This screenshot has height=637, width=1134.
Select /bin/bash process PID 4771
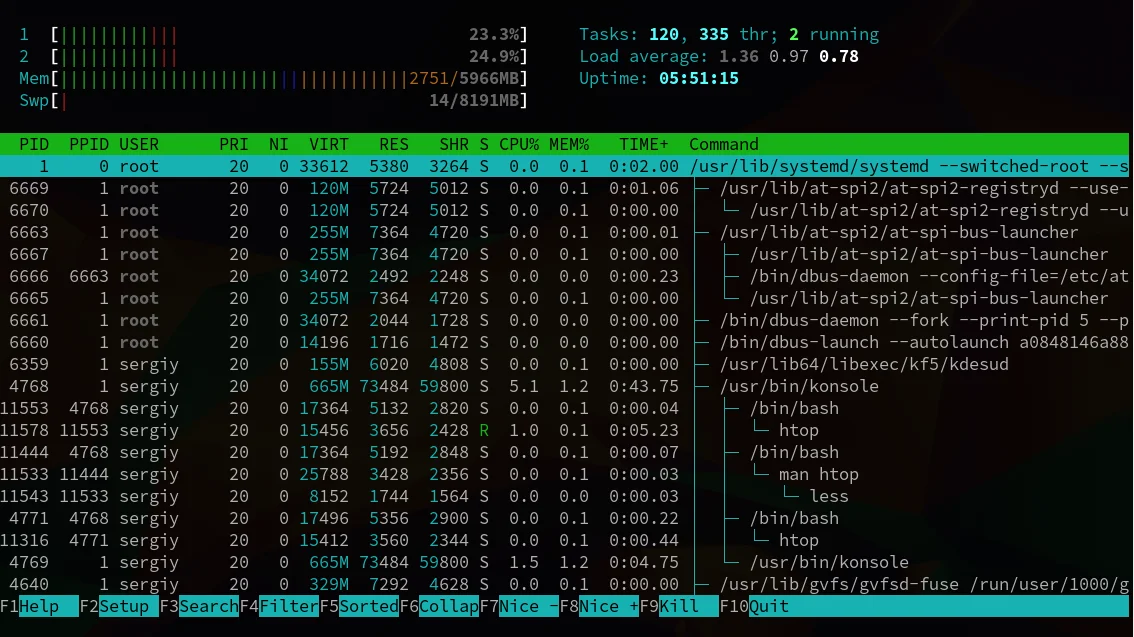click(564, 518)
